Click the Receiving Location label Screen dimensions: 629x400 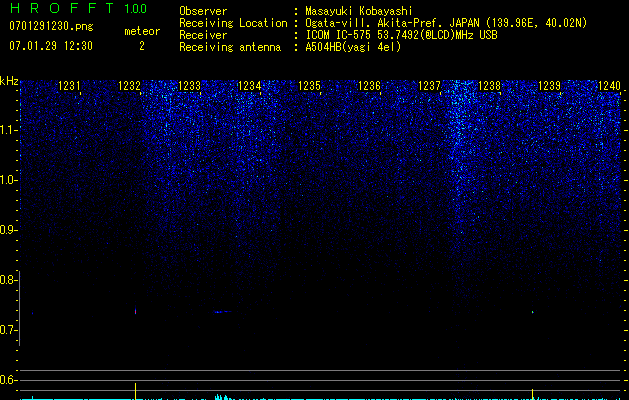click(233, 23)
